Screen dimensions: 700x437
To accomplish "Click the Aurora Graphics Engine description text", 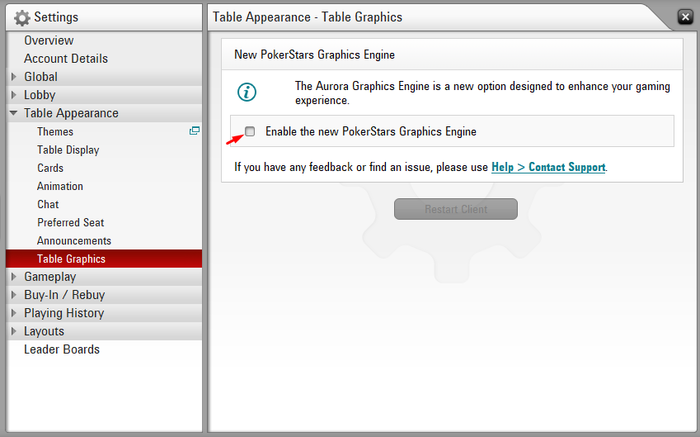I will (482, 93).
